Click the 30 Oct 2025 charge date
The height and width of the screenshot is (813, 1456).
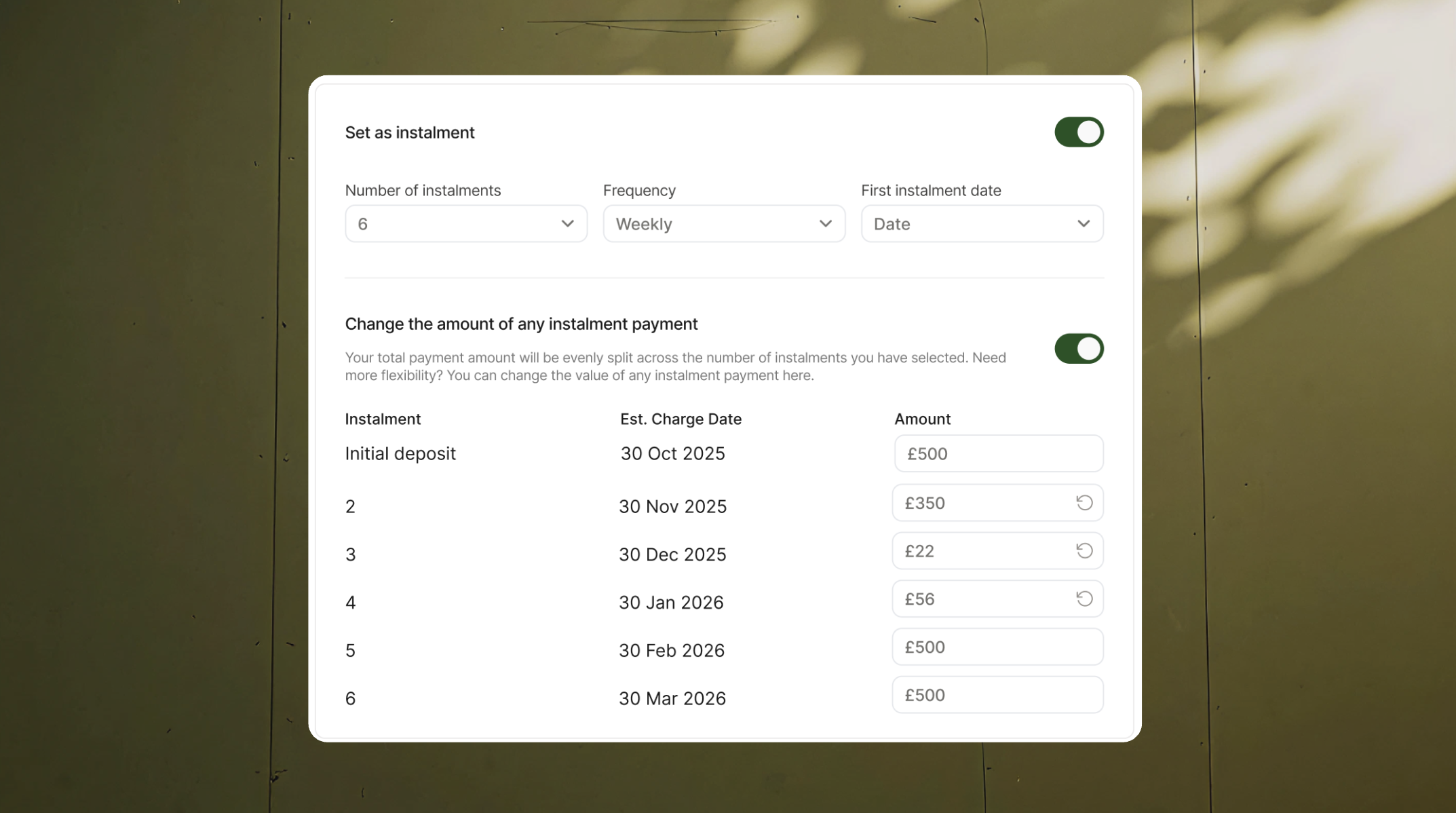672,453
